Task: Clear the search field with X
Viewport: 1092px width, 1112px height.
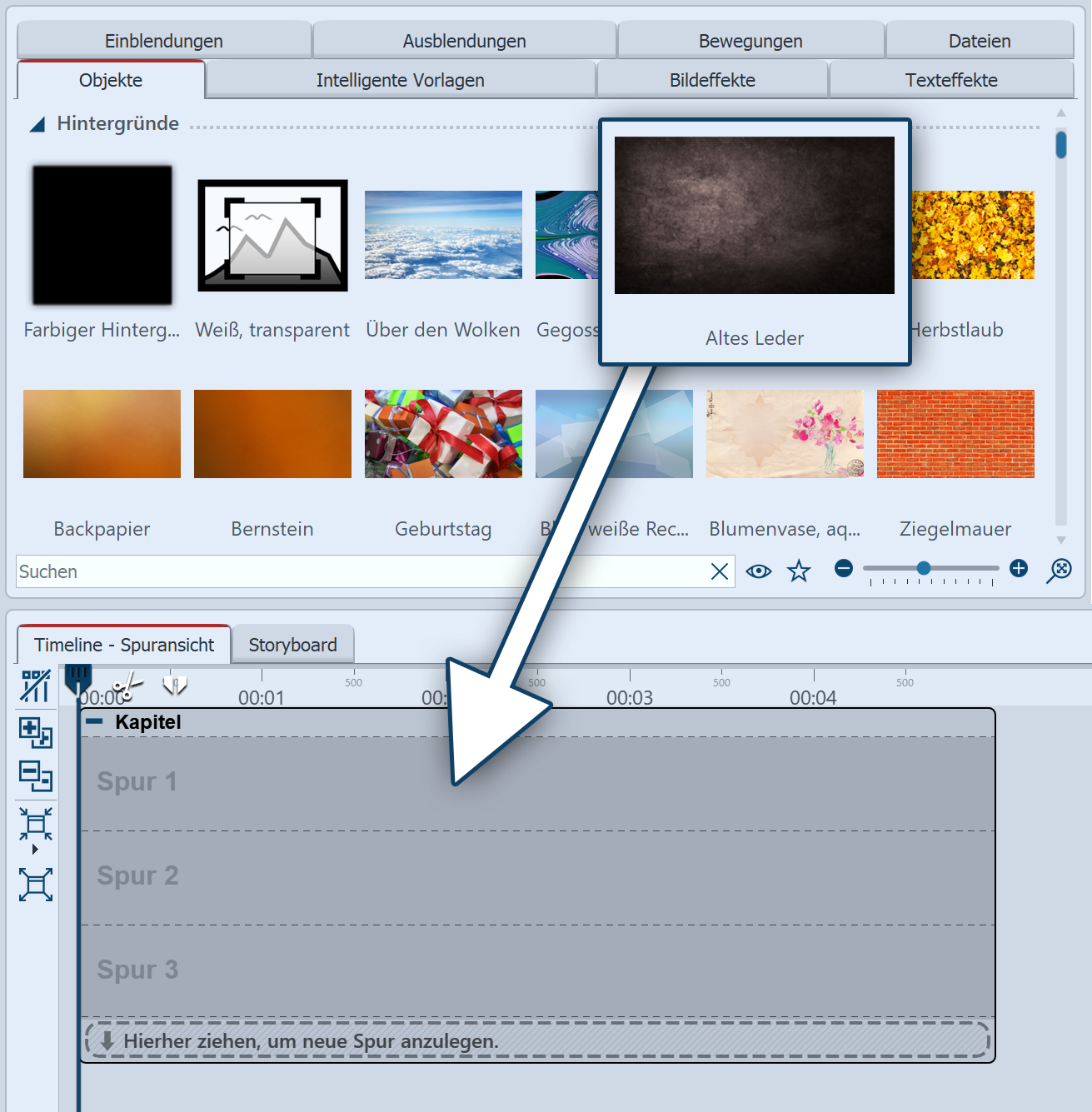Action: pyautogui.click(x=720, y=571)
